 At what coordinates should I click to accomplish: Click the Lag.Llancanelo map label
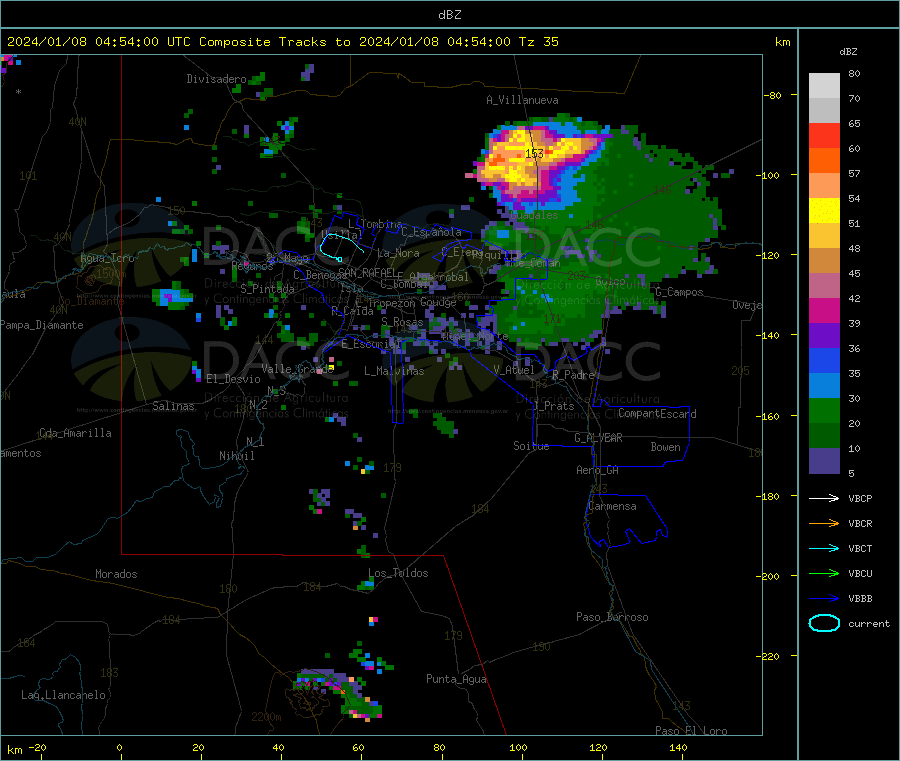[63, 695]
